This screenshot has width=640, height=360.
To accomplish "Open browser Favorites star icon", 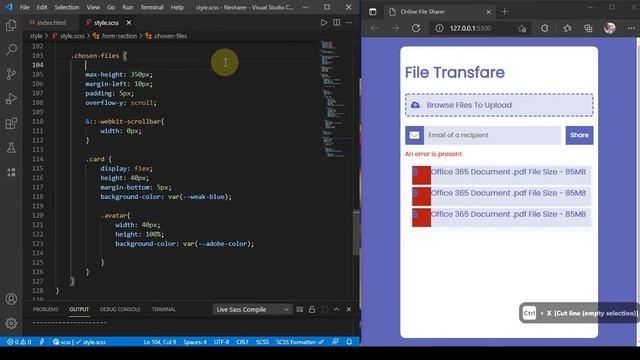I will [567, 28].
